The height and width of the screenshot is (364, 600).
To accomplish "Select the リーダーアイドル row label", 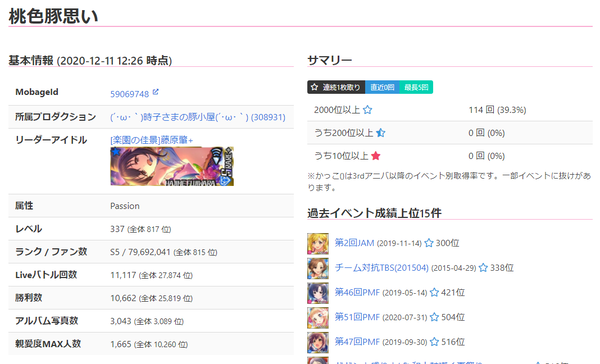I will [51, 140].
